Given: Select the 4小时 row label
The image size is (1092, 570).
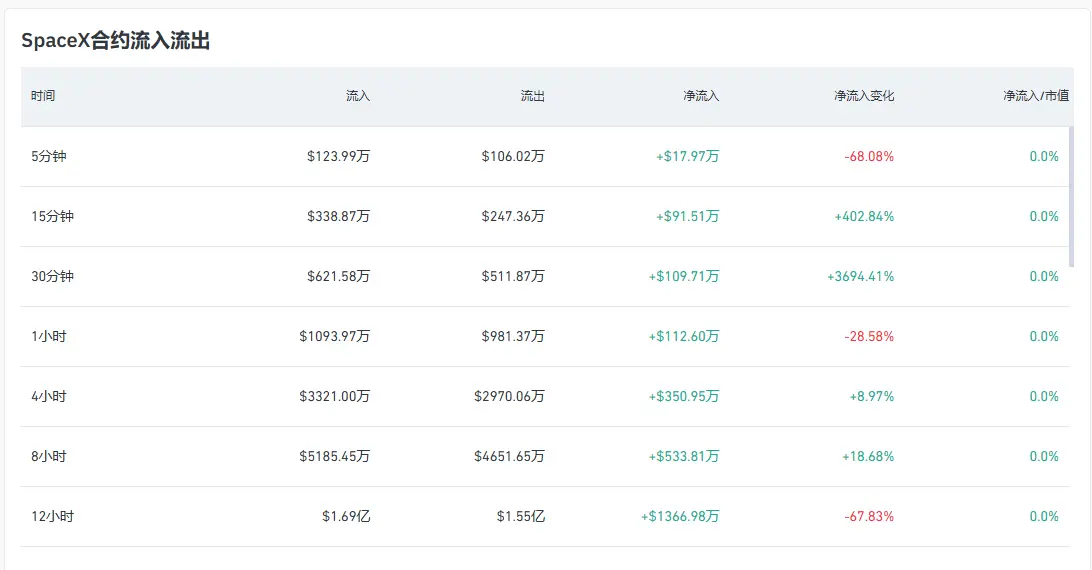Looking at the screenshot, I should click(x=49, y=396).
